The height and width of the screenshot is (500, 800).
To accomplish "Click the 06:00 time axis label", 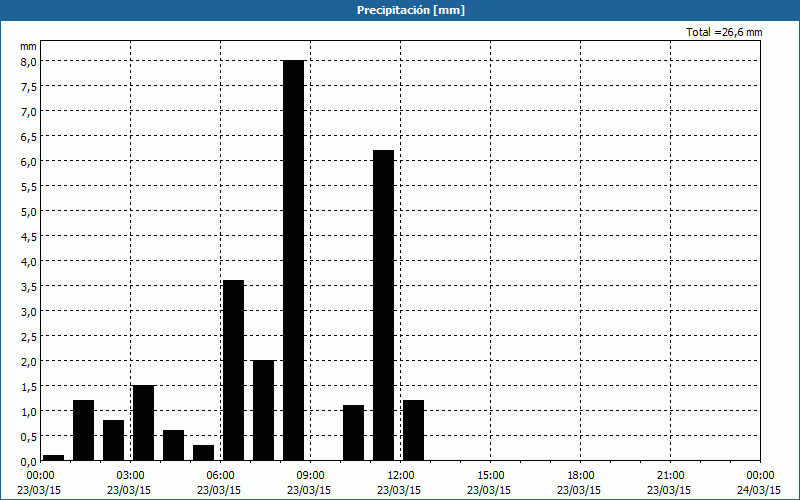I will [x=220, y=476].
